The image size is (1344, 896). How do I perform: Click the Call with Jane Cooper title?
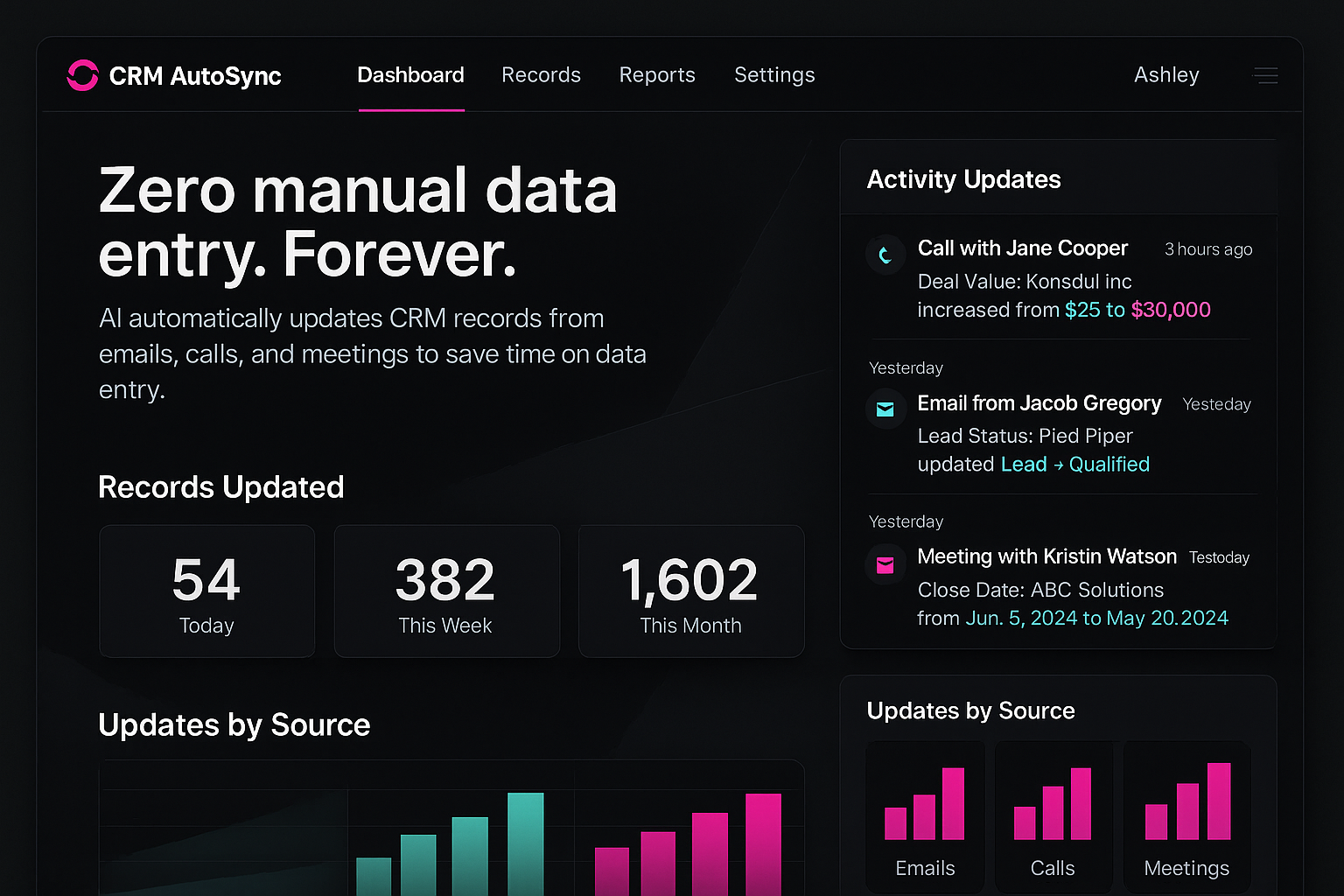point(1022,248)
